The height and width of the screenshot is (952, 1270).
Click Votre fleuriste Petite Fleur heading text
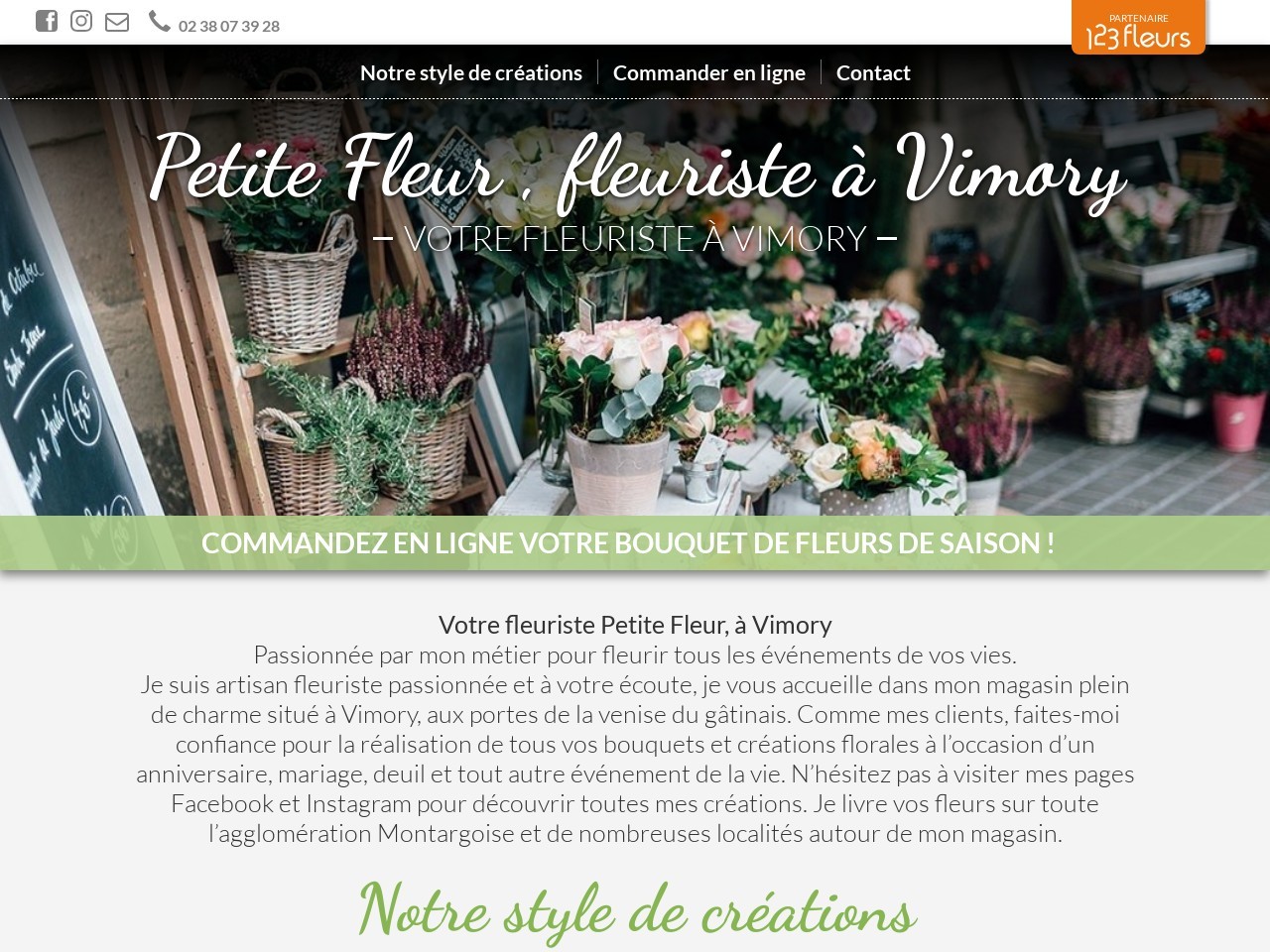635,625
